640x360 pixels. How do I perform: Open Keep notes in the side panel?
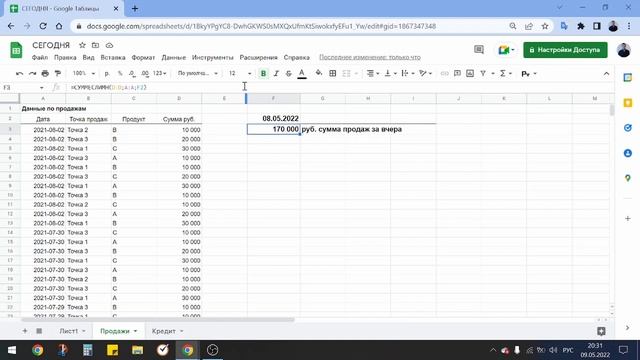point(627,103)
